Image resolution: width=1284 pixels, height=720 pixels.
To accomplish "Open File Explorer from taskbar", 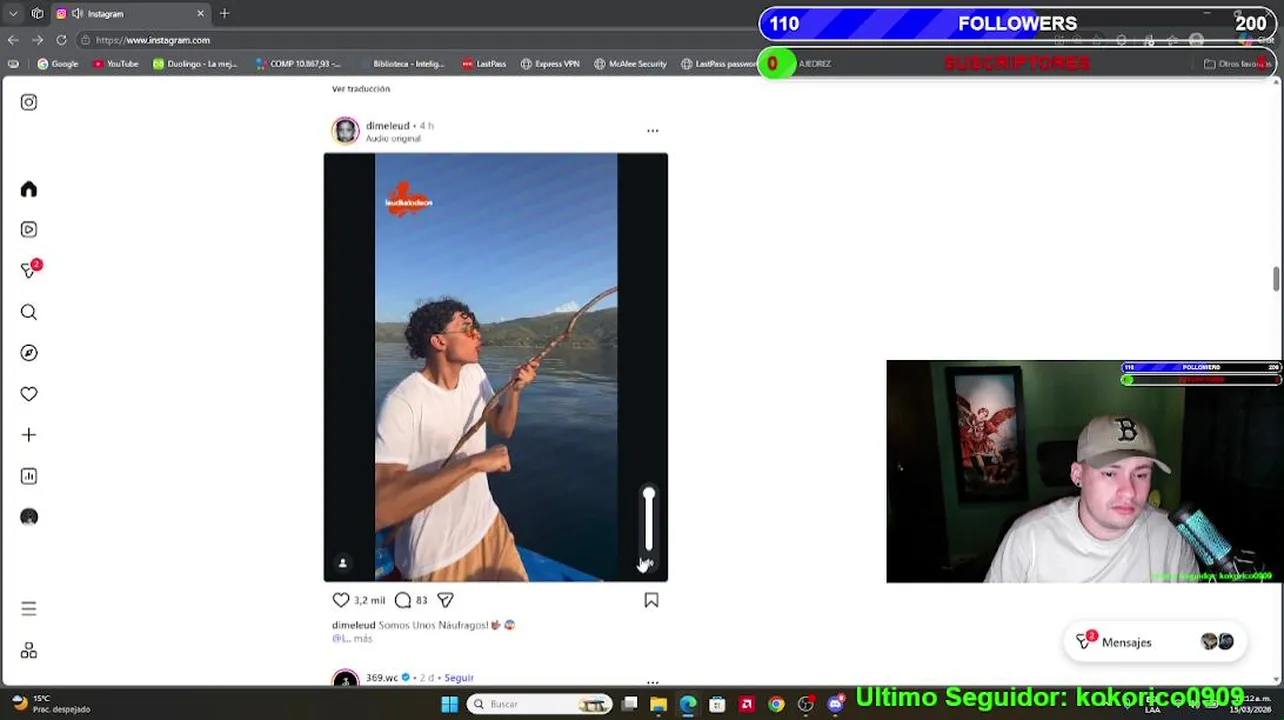I will 658,704.
